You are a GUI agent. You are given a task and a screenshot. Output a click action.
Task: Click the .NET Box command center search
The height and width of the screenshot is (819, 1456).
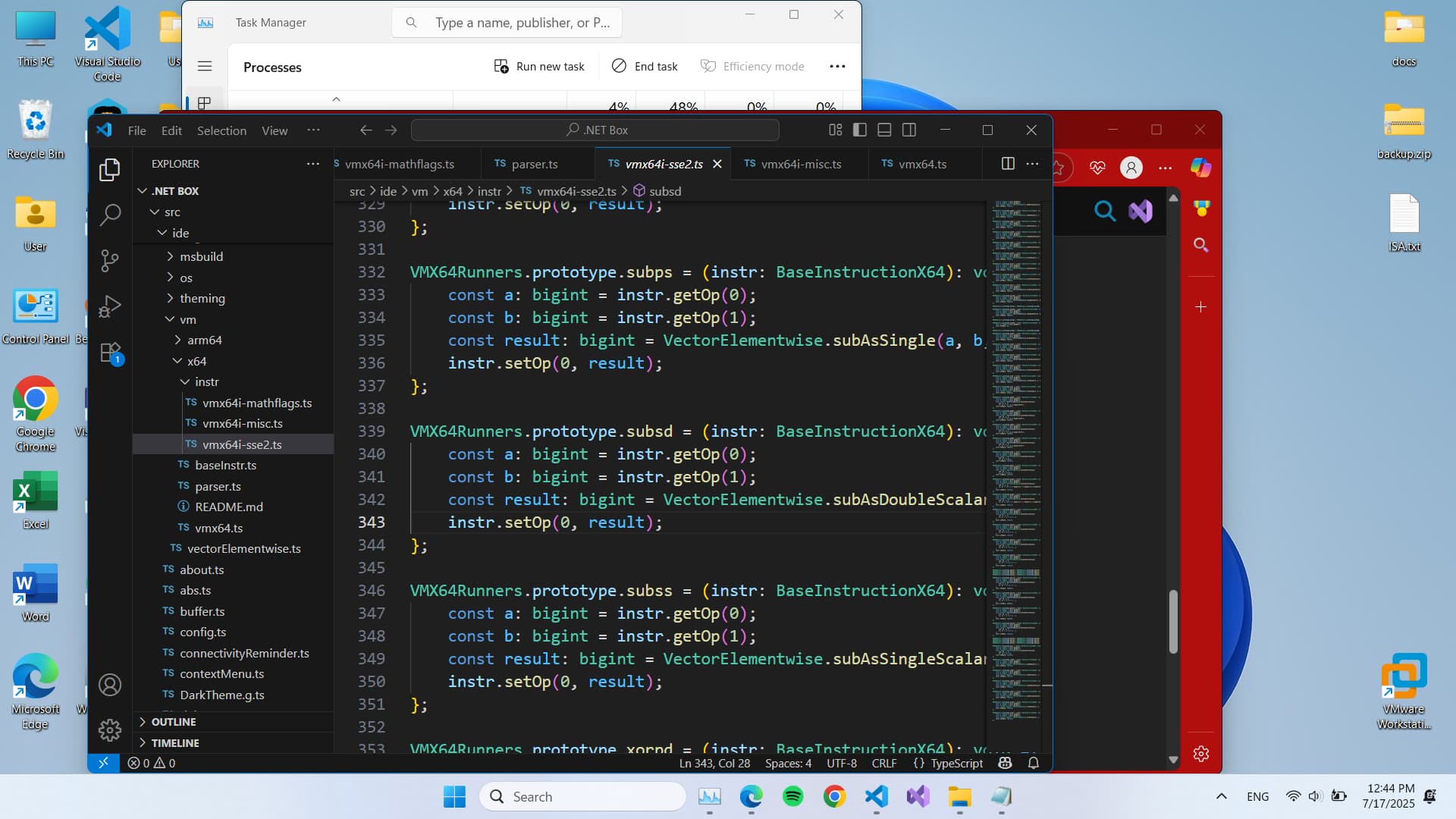(595, 130)
